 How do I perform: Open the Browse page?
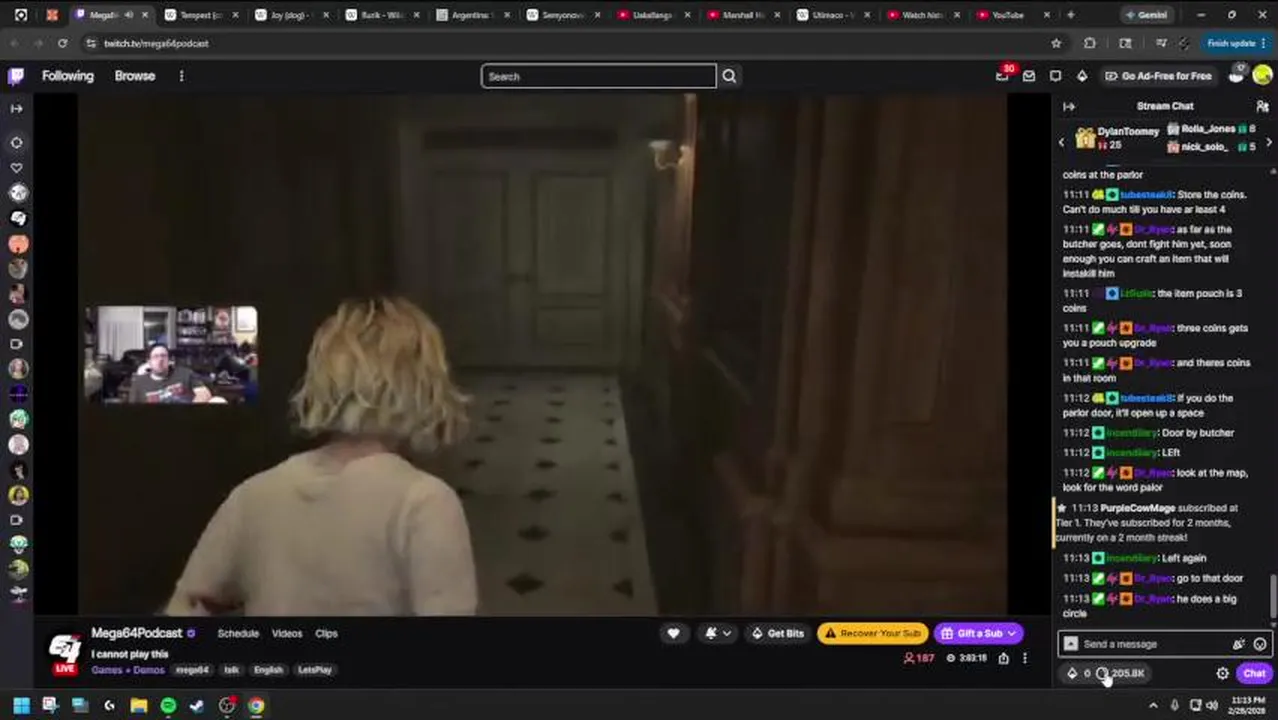point(135,76)
